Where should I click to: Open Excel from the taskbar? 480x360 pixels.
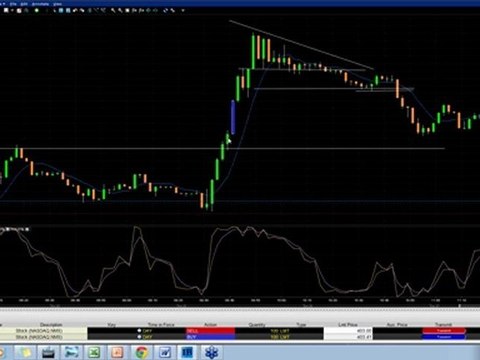click(94, 352)
